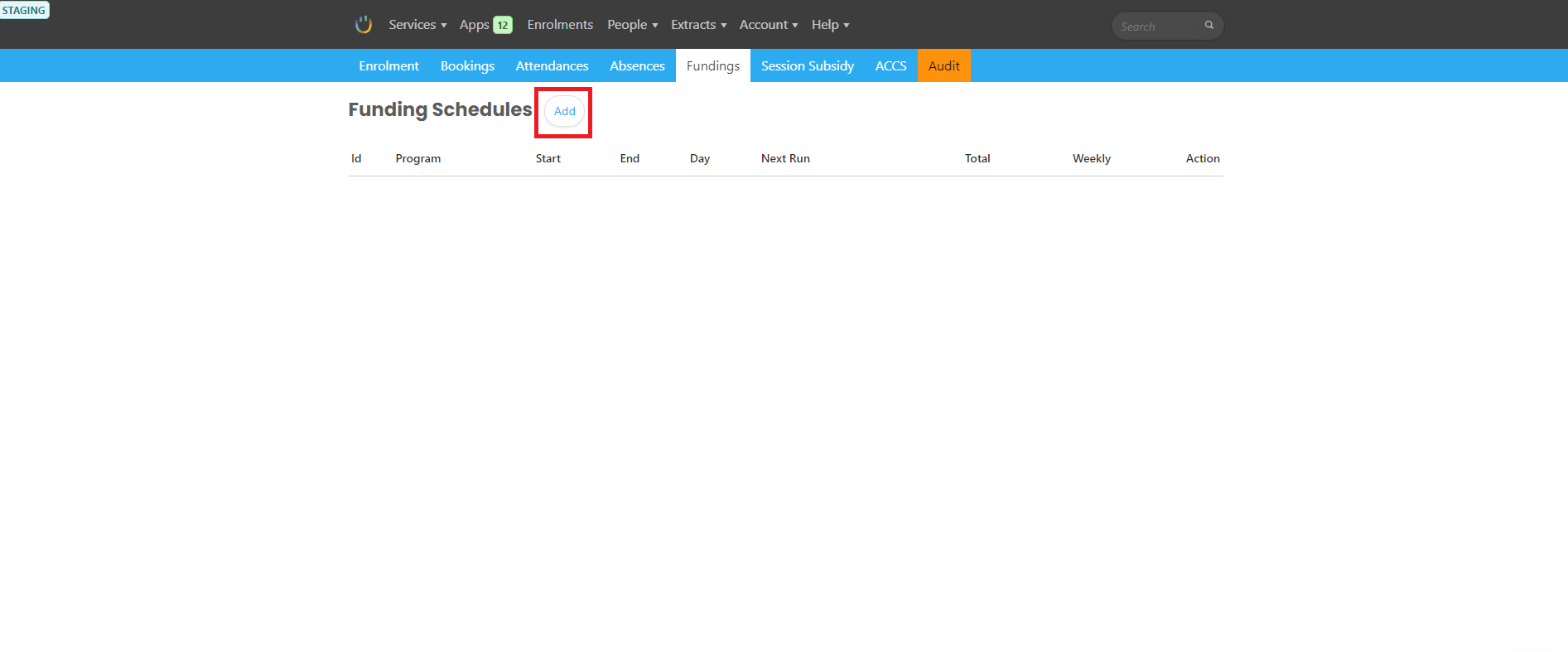This screenshot has height=652, width=1568.
Task: Click the Weekly column header
Action: point(1092,158)
